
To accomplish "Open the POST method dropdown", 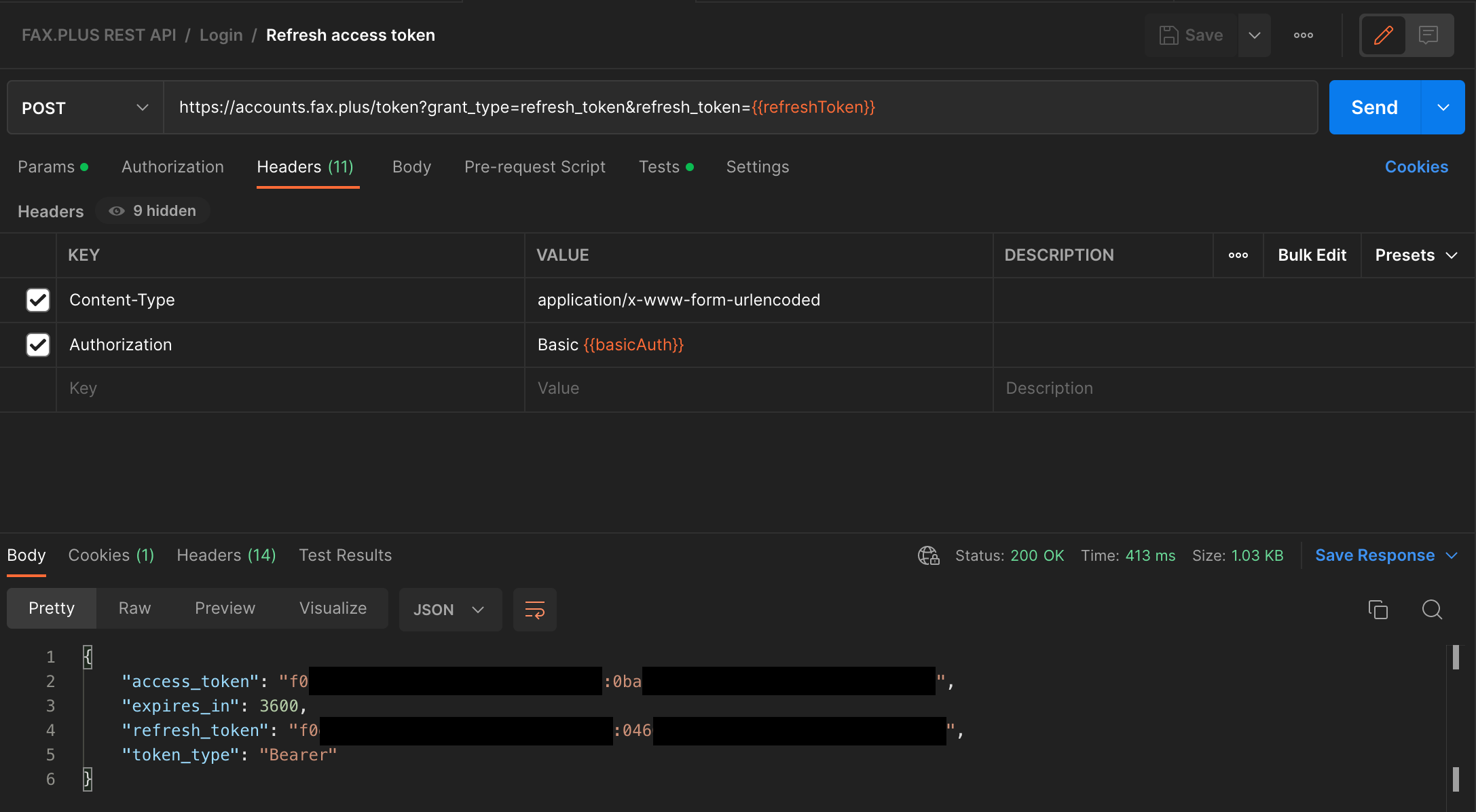I will (86, 108).
